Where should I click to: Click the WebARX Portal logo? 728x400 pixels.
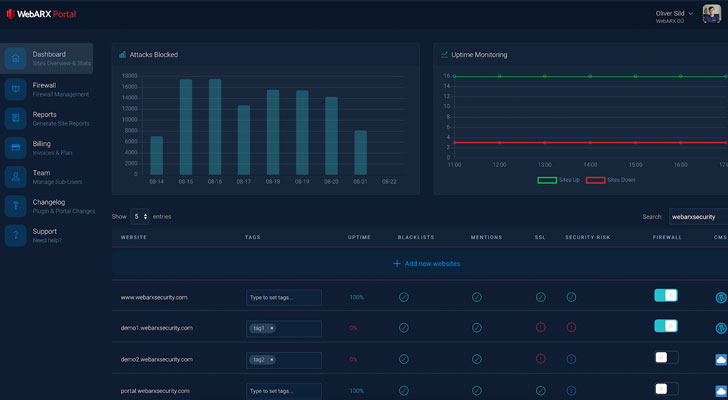coord(41,14)
